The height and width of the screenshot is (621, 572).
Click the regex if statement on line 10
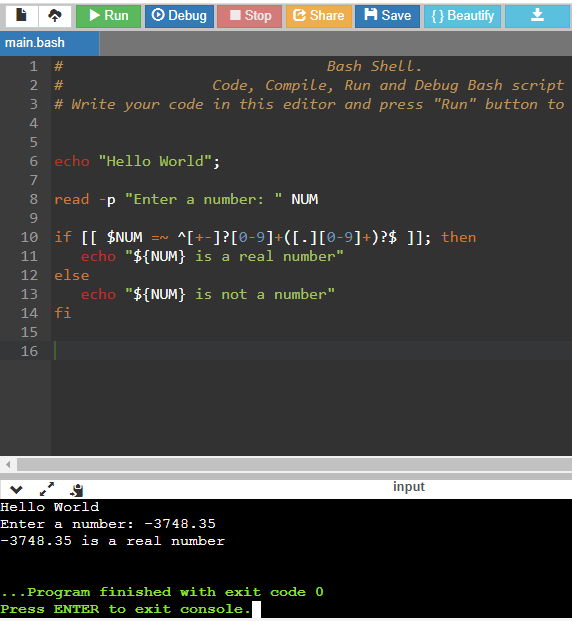coord(265,237)
